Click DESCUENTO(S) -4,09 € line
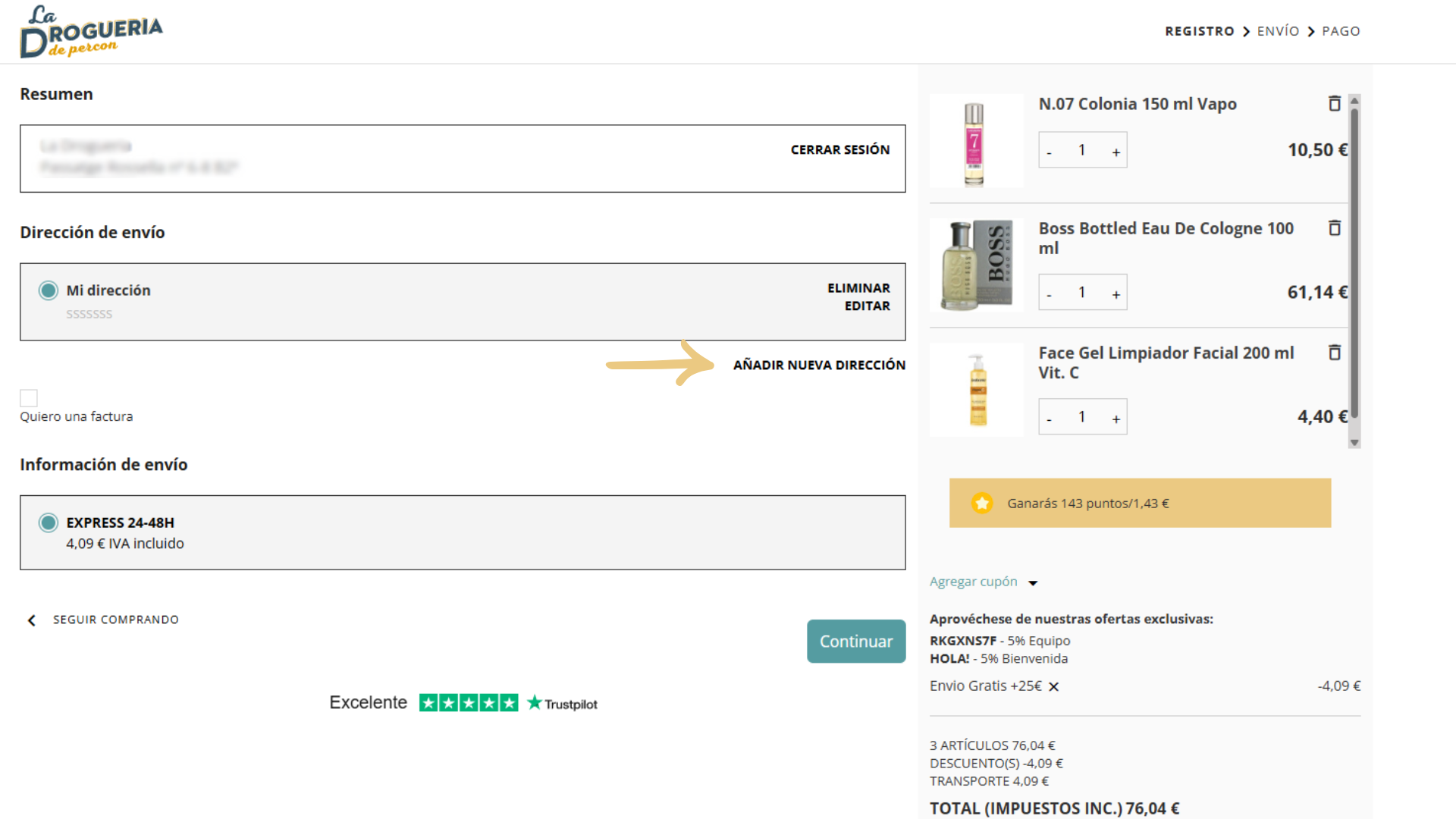 tap(996, 764)
